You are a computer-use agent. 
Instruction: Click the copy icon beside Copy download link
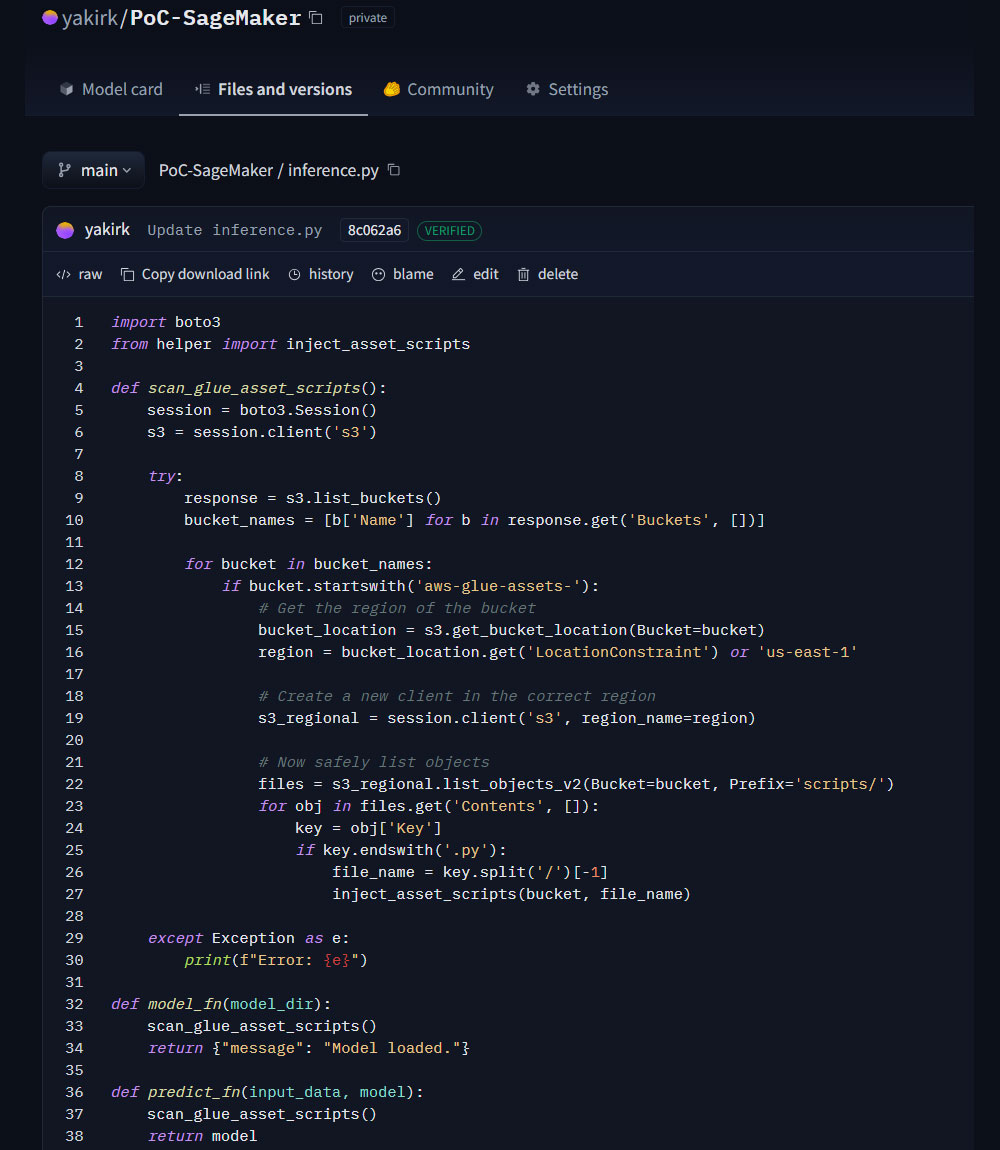coord(128,275)
